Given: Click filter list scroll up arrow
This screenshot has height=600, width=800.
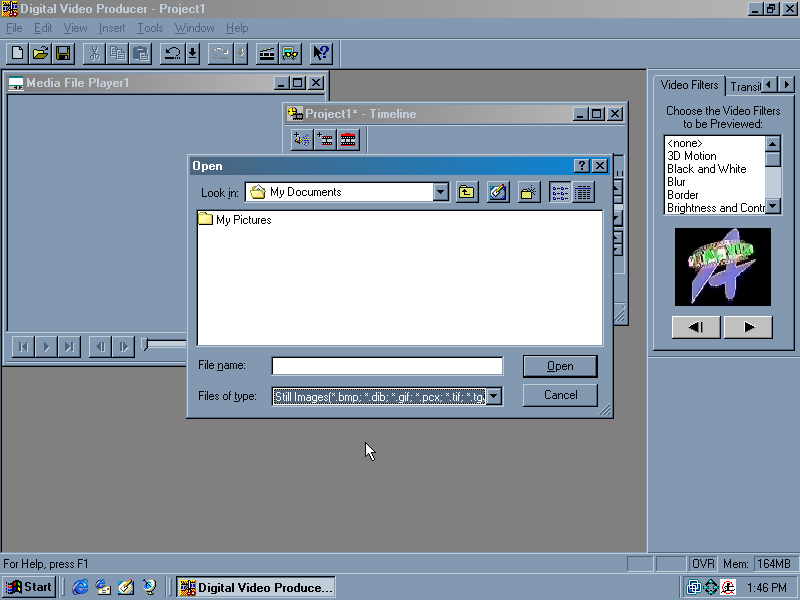Looking at the screenshot, I should pos(773,144).
